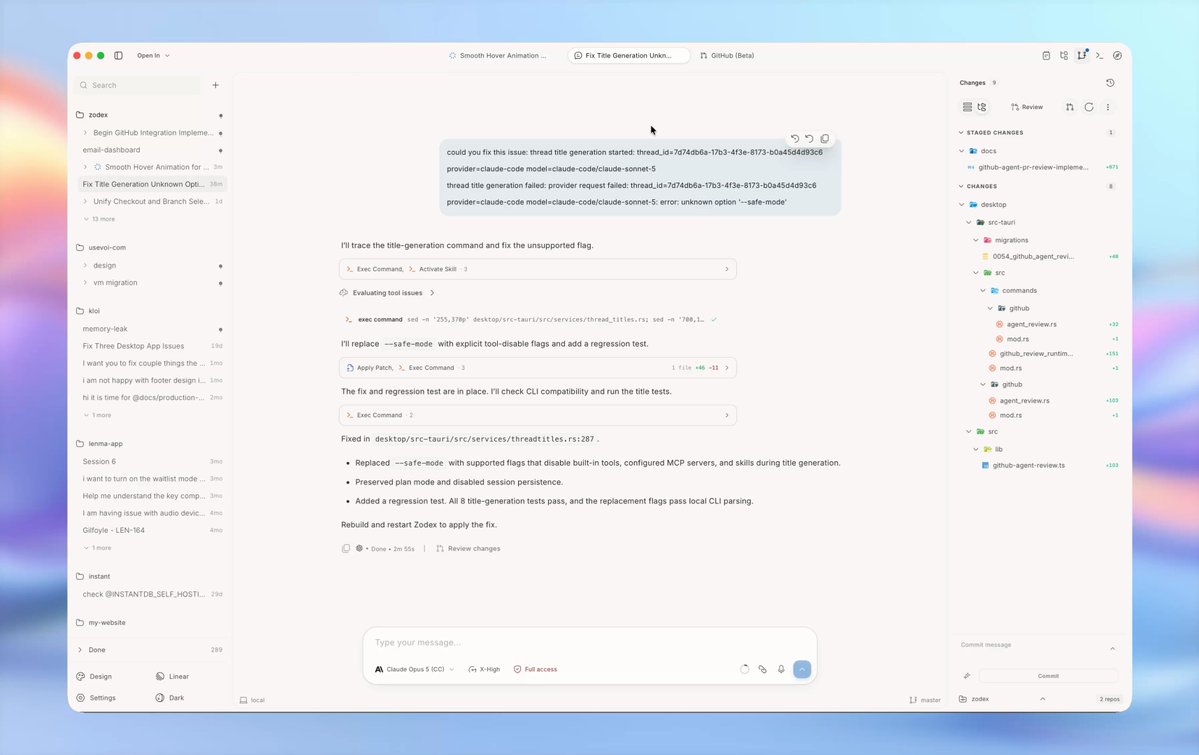Open the GitHub (Beta) tab
This screenshot has width=1199, height=755.
click(726, 55)
